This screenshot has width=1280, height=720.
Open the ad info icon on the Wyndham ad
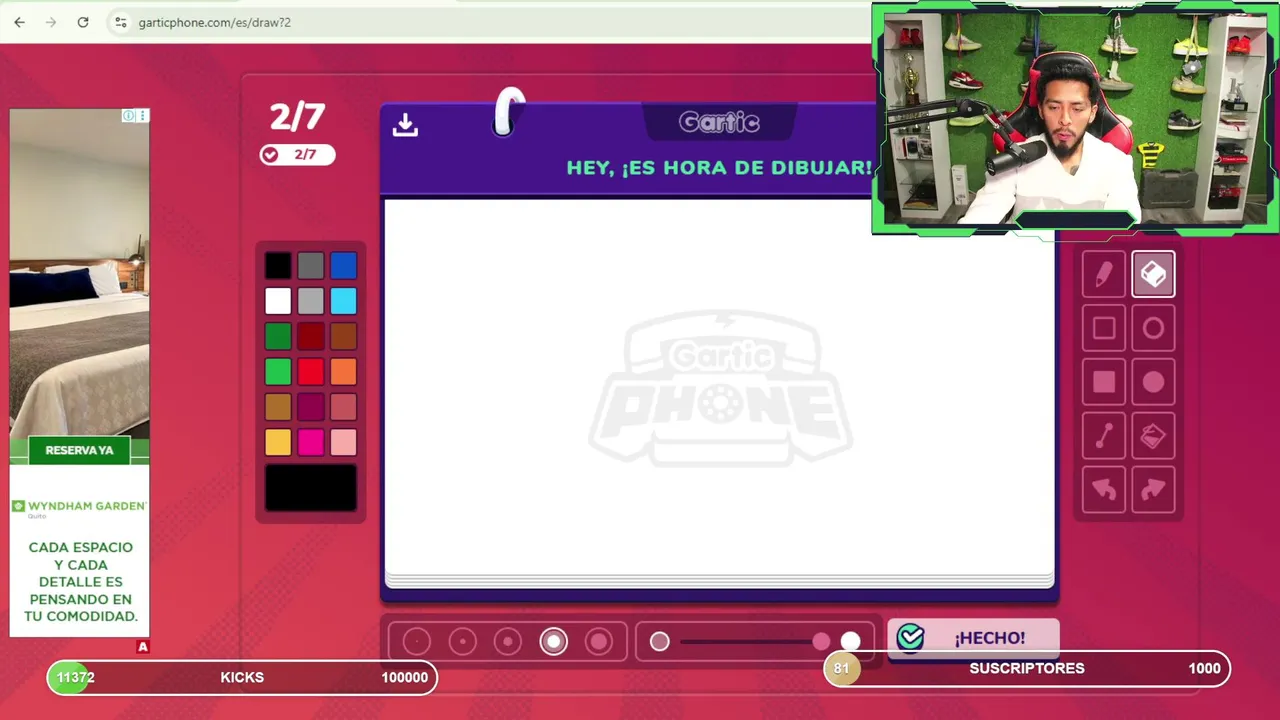pyautogui.click(x=128, y=116)
